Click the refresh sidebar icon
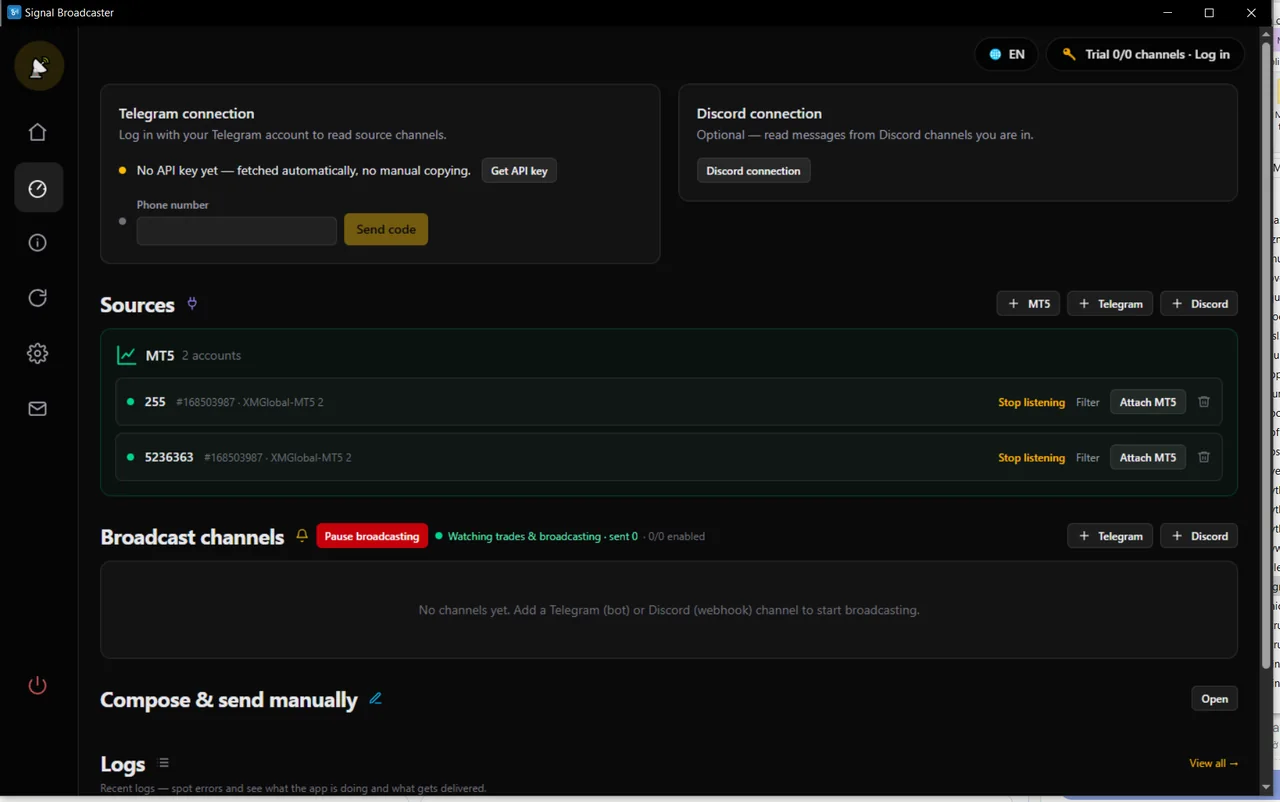Viewport: 1280px width, 802px height. coord(38,298)
